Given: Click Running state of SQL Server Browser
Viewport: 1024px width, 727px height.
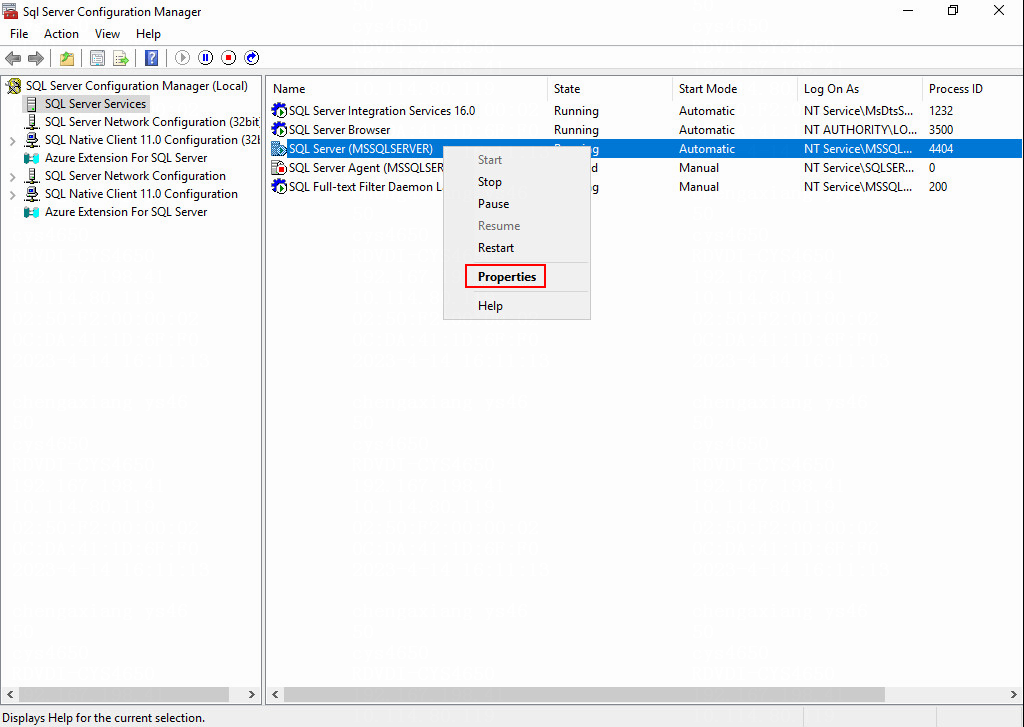Looking at the screenshot, I should coord(576,130).
